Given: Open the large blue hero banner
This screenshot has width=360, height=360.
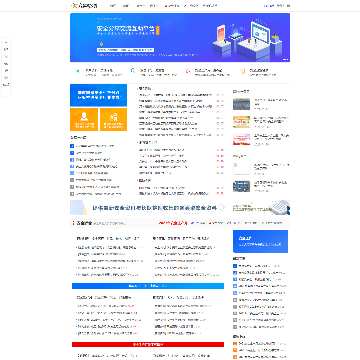Looking at the screenshot, I should pyautogui.click(x=180, y=37).
